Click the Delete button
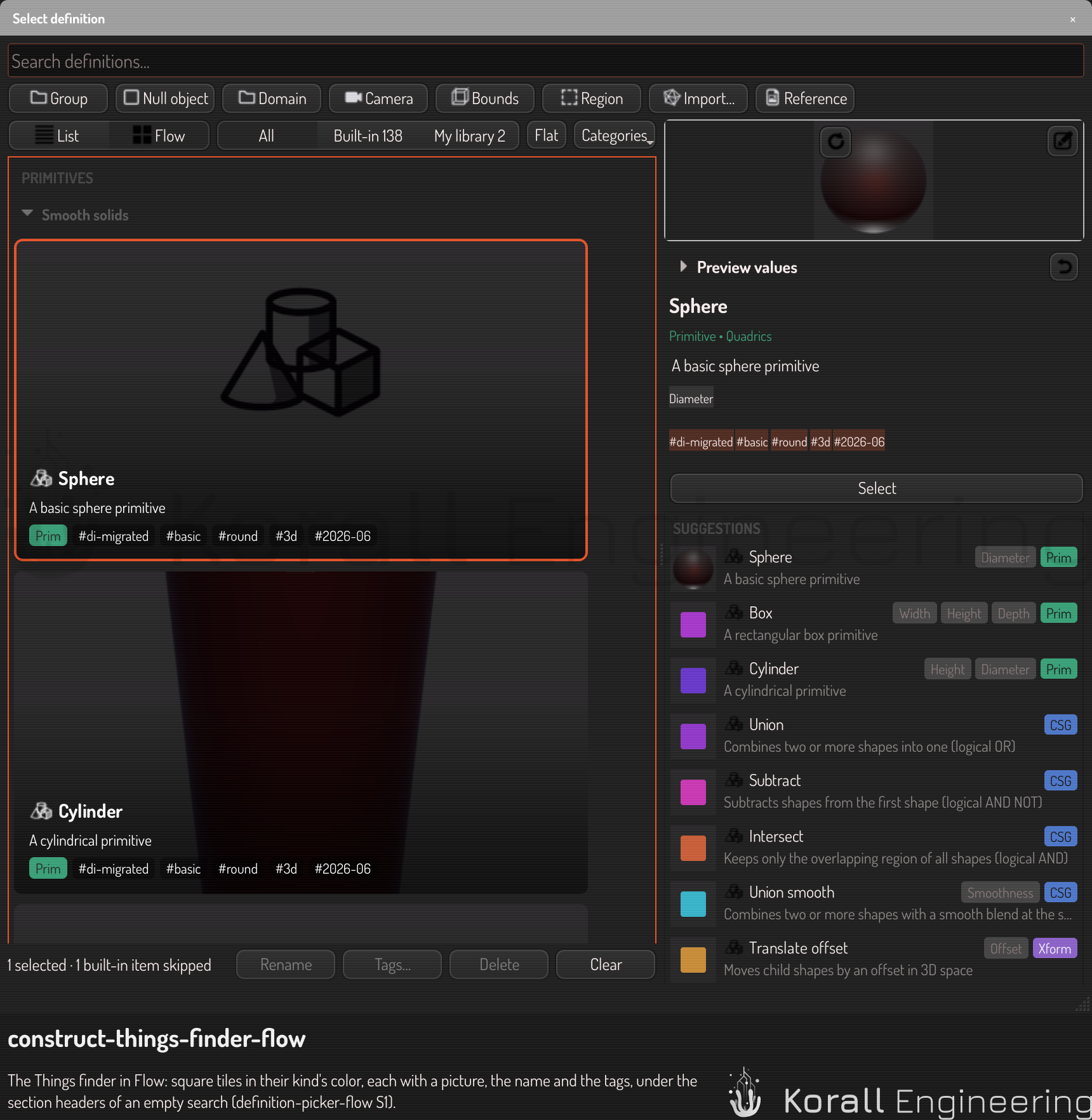The image size is (1092, 1120). (499, 964)
